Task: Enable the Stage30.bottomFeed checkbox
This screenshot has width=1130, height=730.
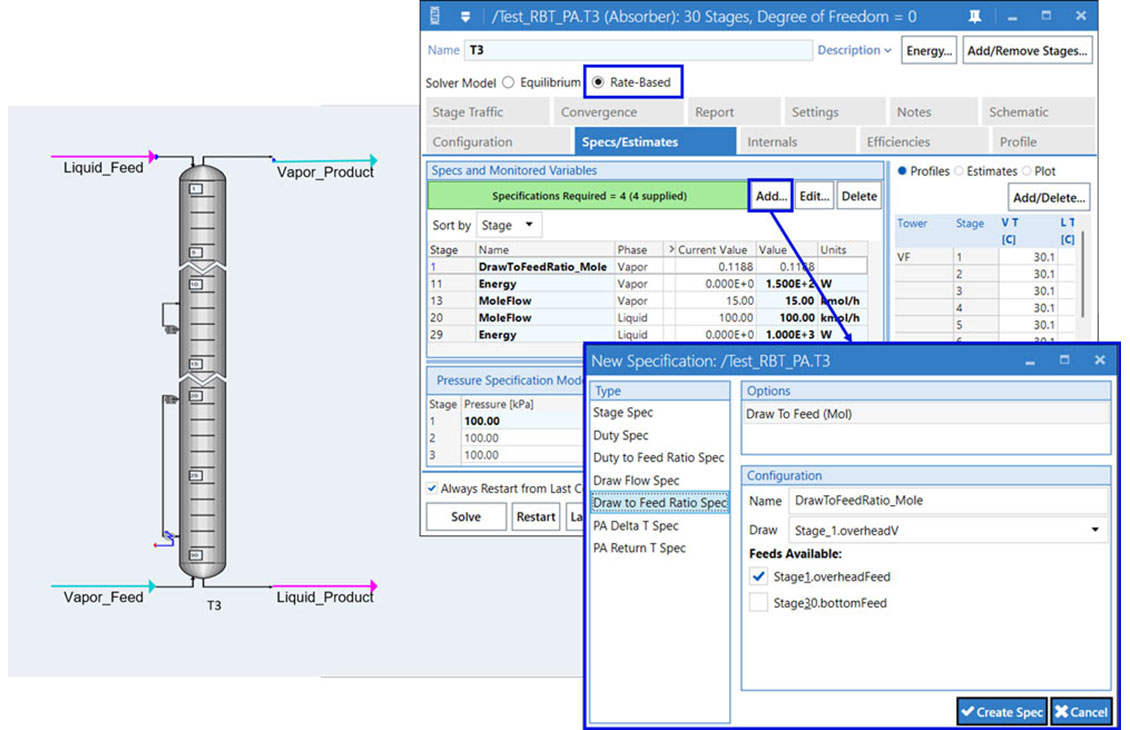Action: coord(759,603)
